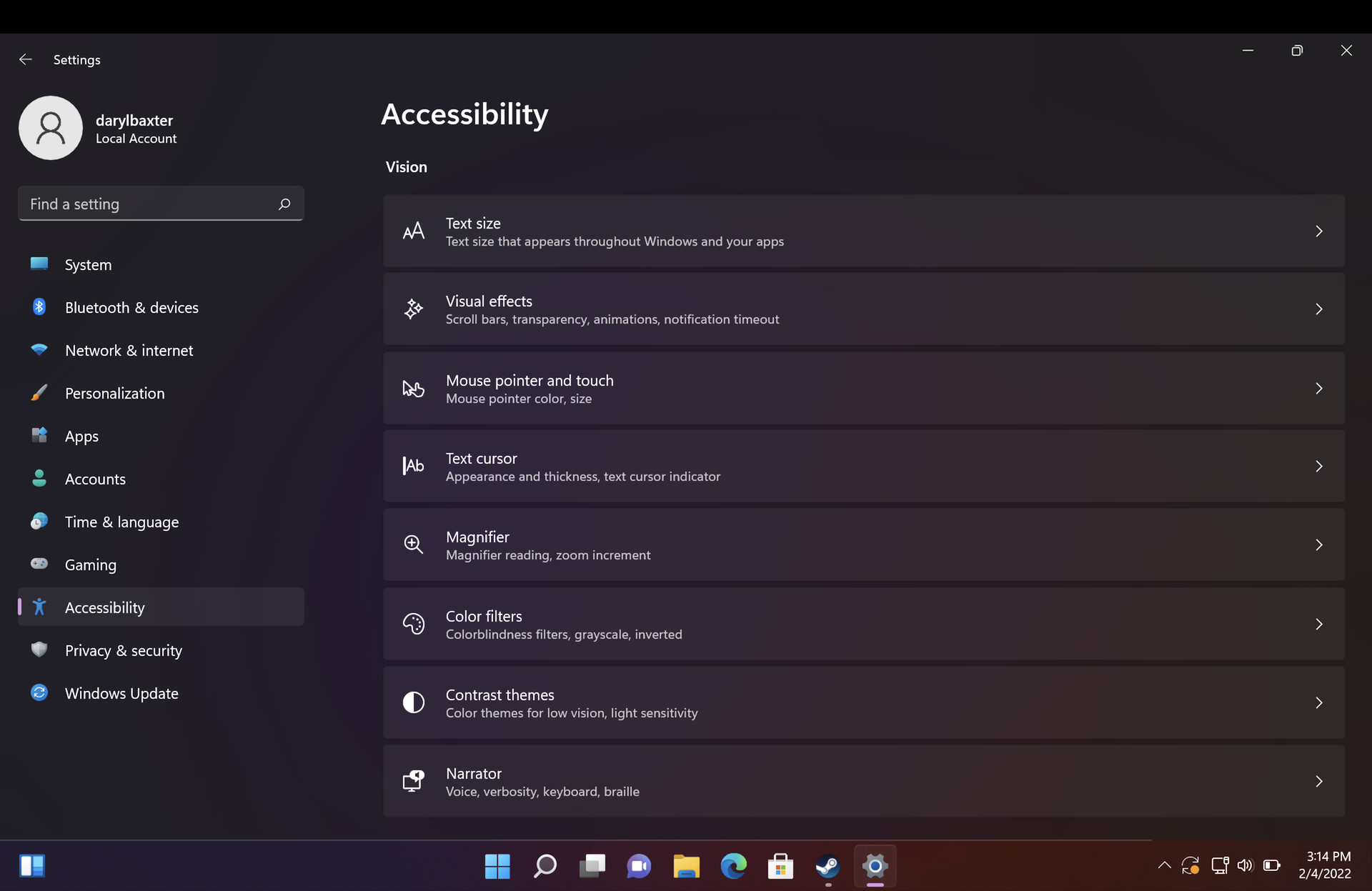Click Windows Update taskbar system tray
Viewport: 1372px width, 891px height.
(1191, 865)
